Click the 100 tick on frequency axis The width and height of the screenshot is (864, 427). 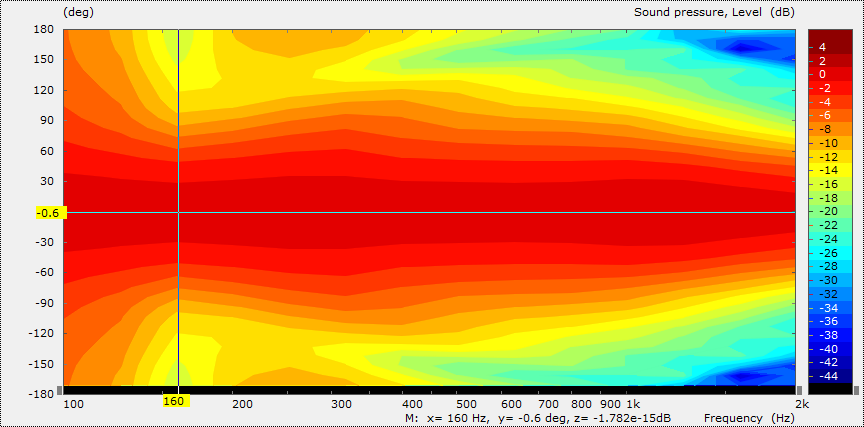click(x=73, y=405)
